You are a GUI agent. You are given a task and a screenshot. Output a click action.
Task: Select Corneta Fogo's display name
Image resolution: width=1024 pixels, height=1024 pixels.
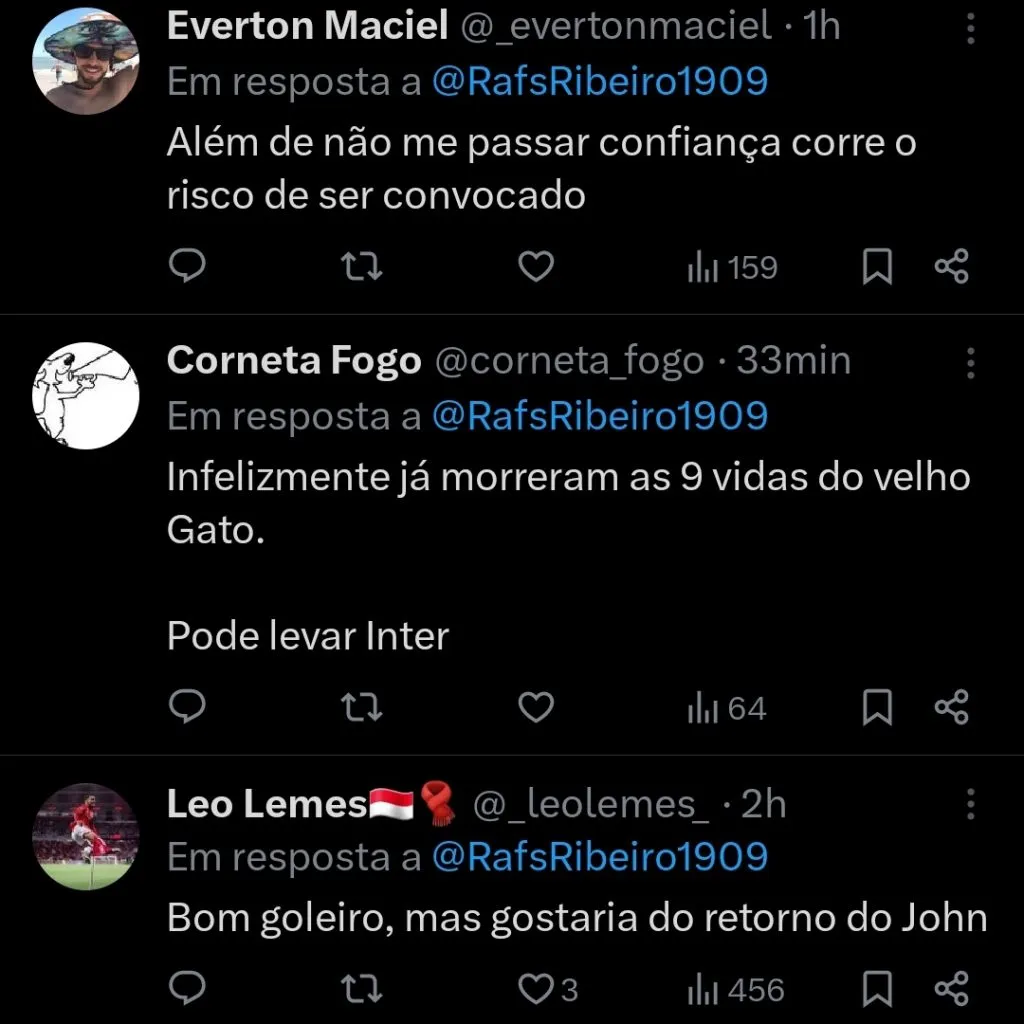[x=294, y=360]
